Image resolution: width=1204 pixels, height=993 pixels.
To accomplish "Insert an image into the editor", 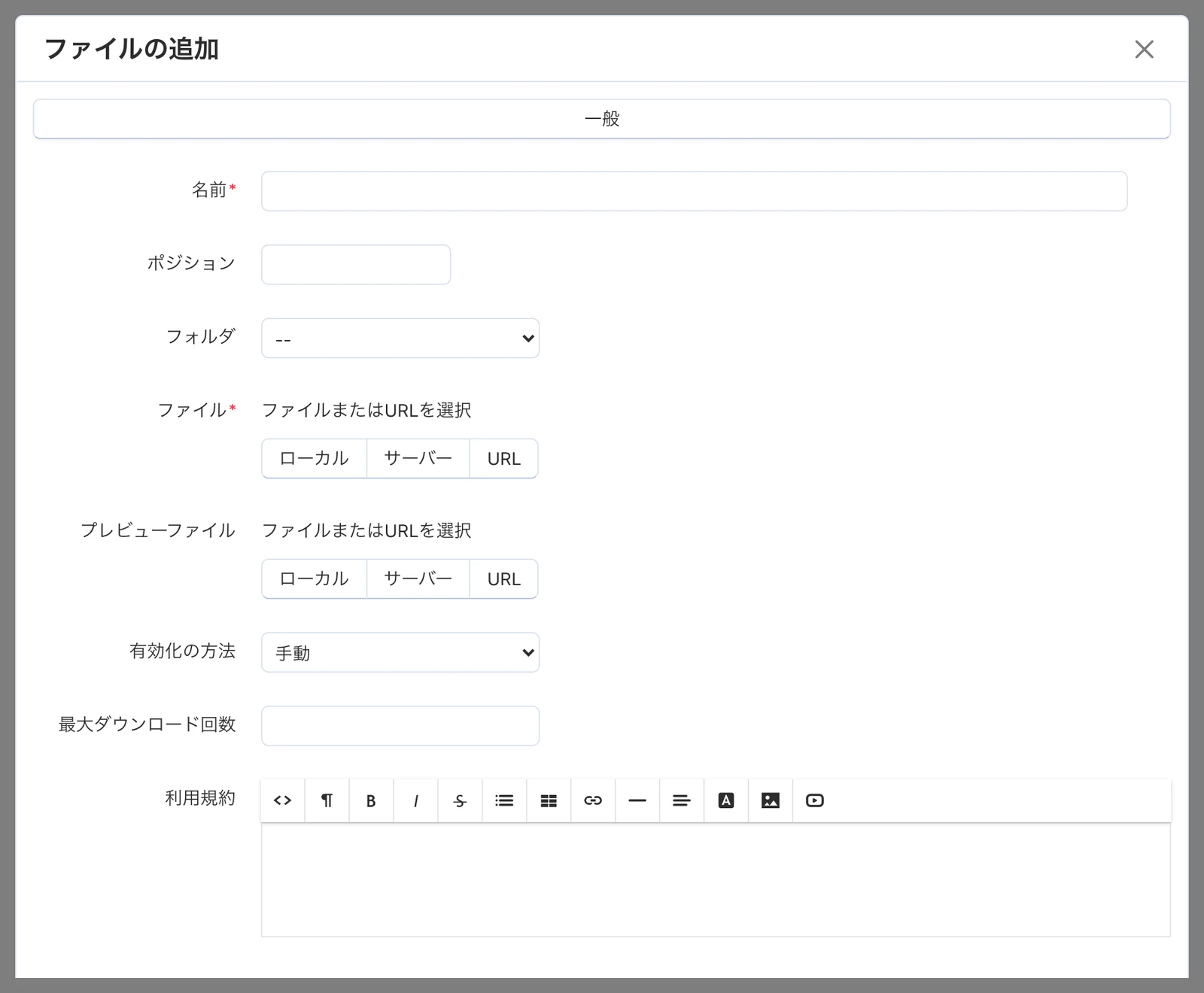I will [771, 800].
